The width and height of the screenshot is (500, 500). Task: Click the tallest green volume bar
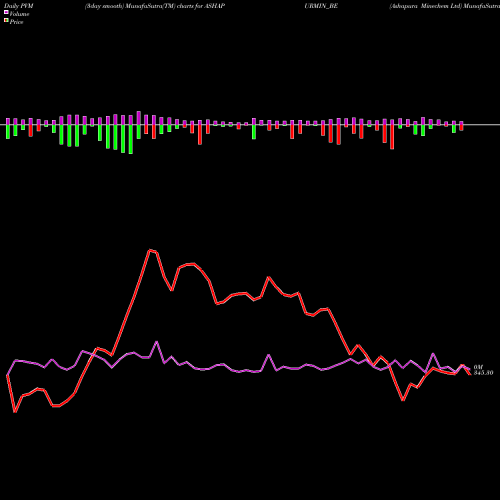(131, 139)
